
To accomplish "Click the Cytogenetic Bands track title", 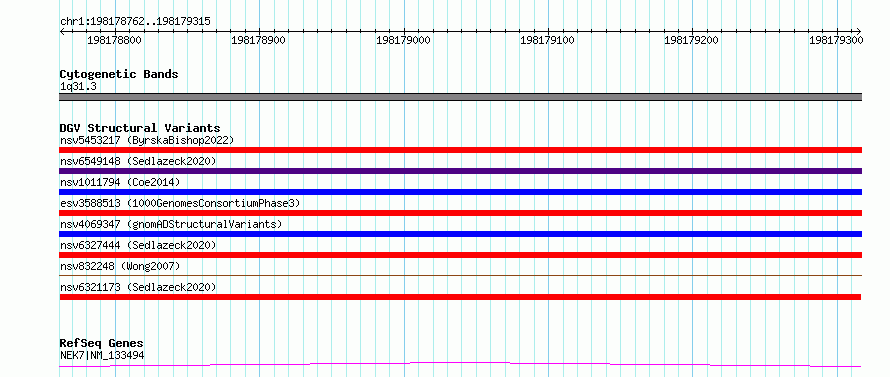I will tap(119, 74).
